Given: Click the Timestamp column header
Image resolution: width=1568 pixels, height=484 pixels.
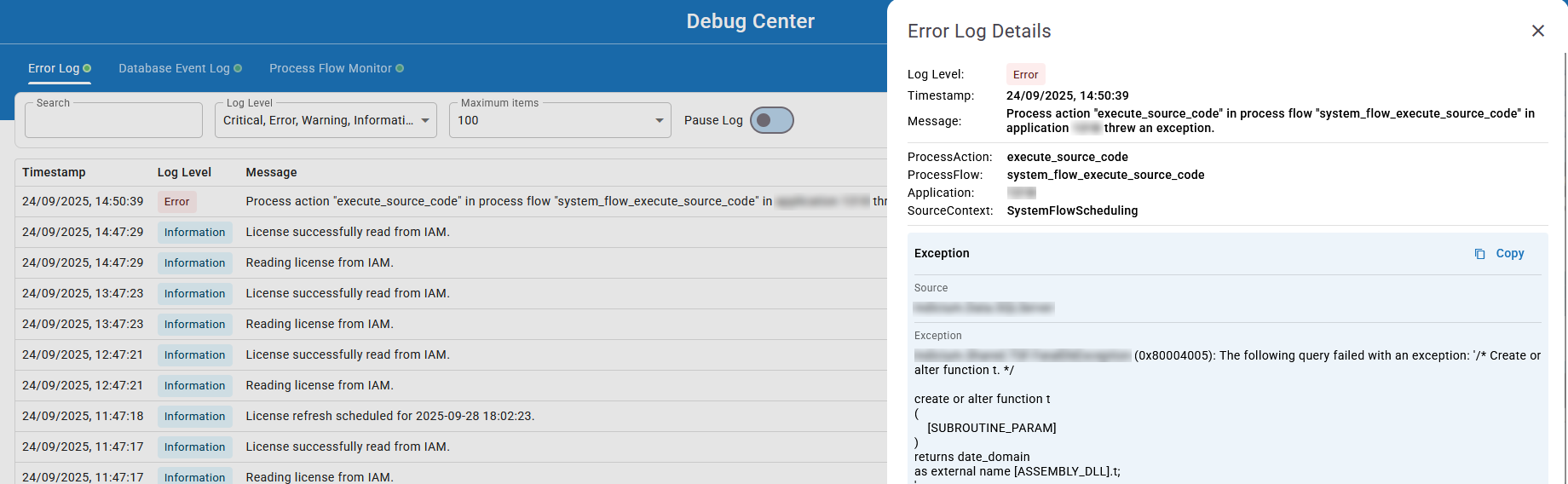Looking at the screenshot, I should [x=54, y=172].
